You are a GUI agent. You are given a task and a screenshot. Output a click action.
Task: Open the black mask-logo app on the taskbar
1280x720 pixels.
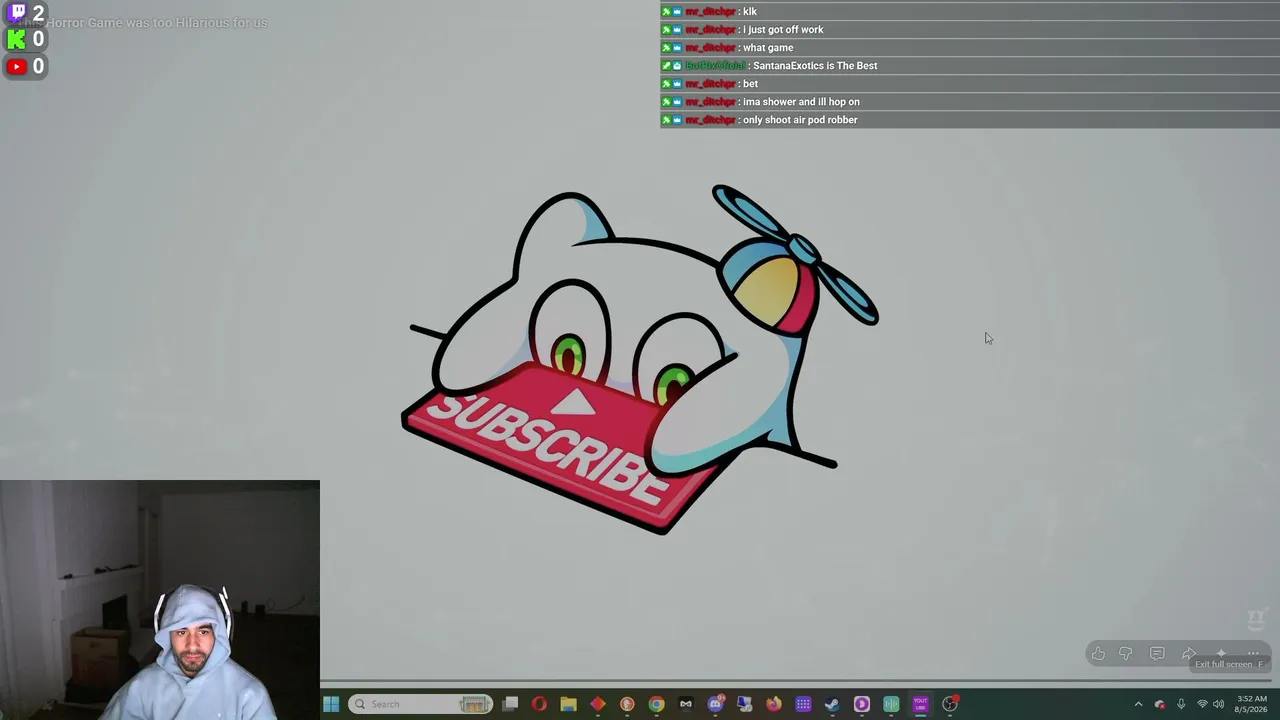point(686,704)
